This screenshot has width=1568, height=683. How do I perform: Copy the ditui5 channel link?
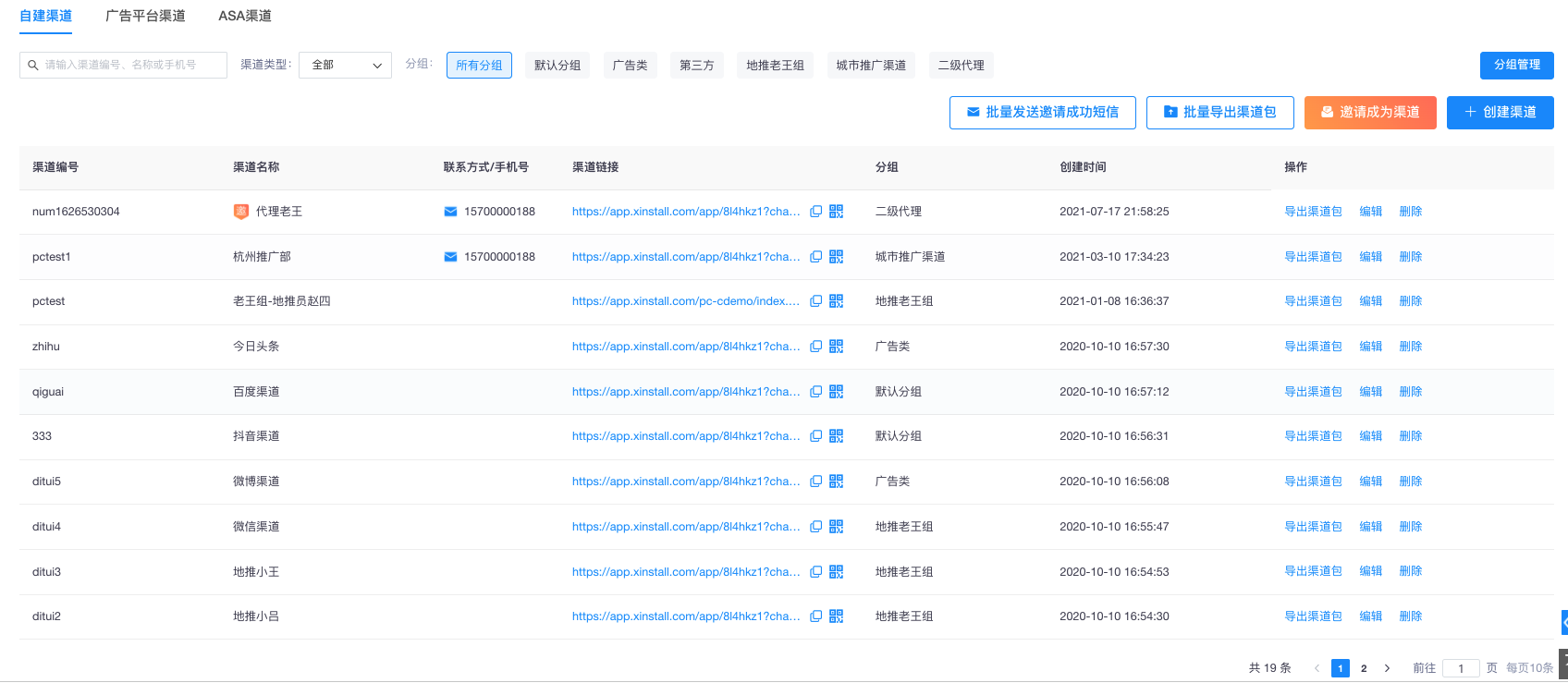coord(816,482)
